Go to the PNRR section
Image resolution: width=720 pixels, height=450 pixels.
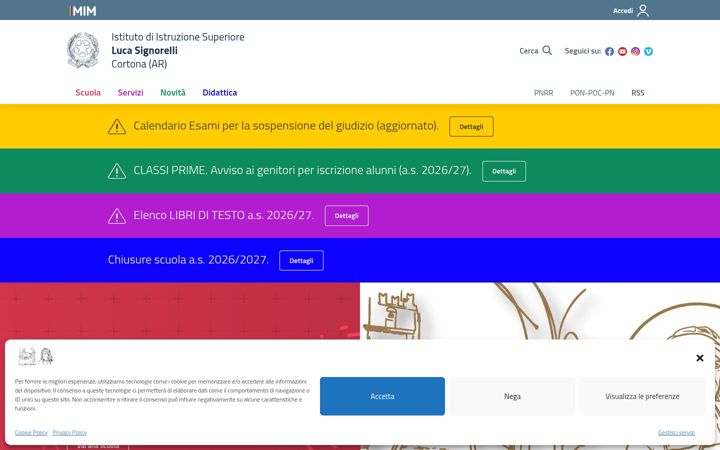(x=543, y=93)
